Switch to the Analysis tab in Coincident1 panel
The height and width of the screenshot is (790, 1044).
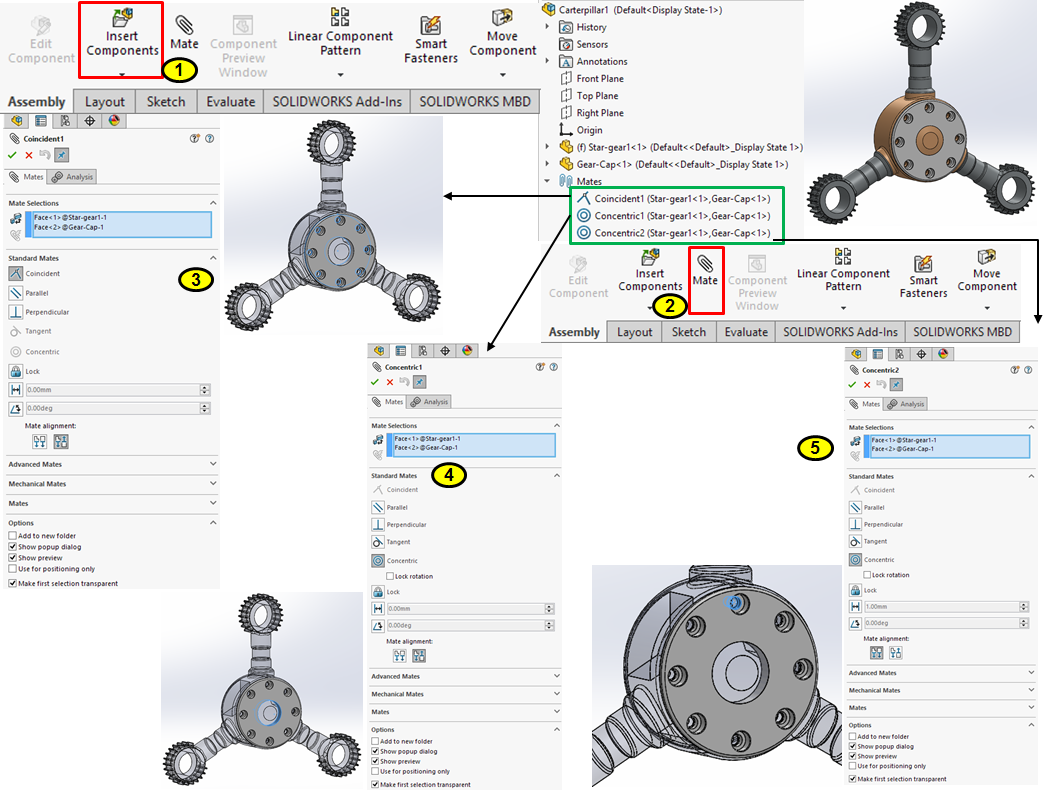coord(73,177)
